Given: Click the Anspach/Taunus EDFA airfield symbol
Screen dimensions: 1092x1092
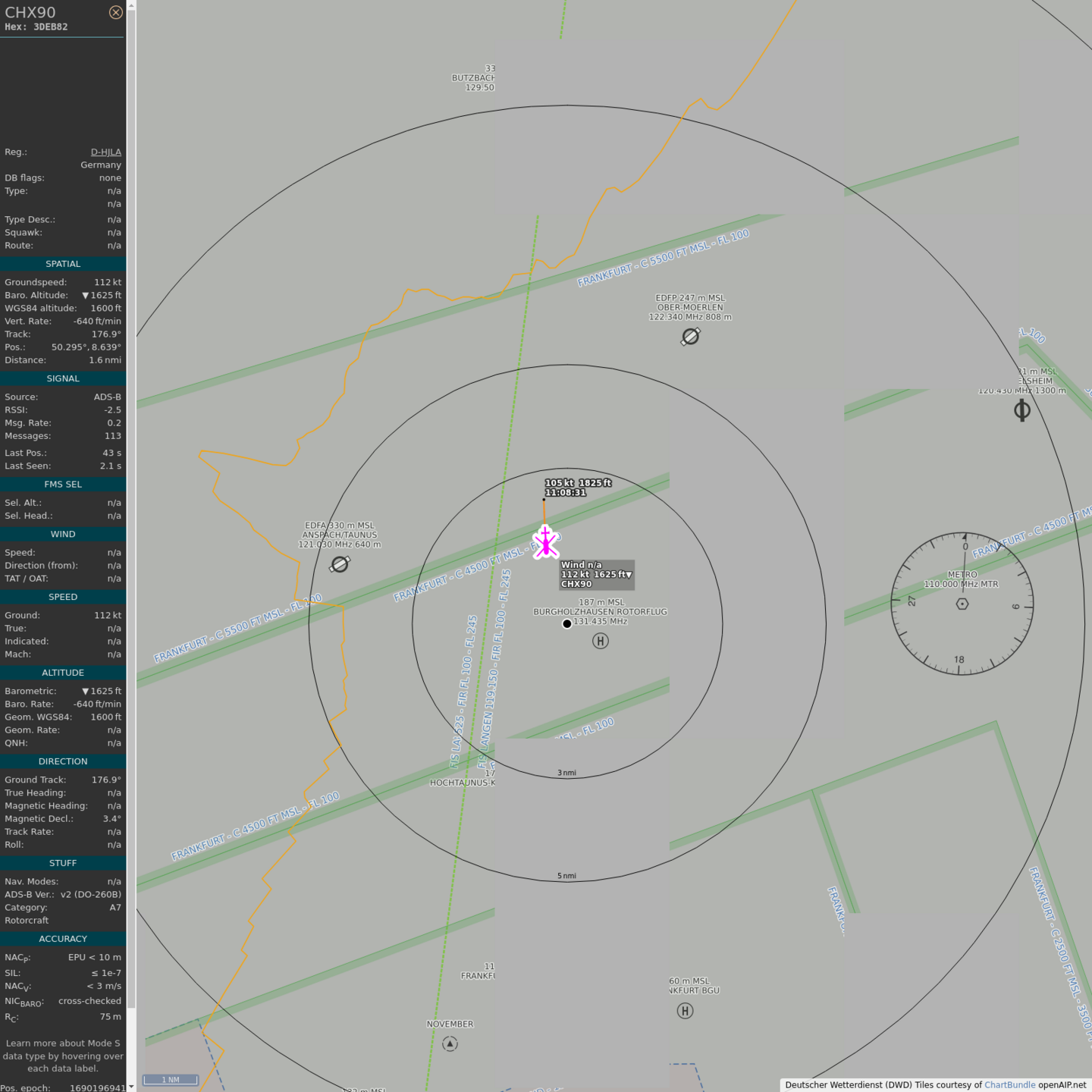Looking at the screenshot, I should click(340, 564).
